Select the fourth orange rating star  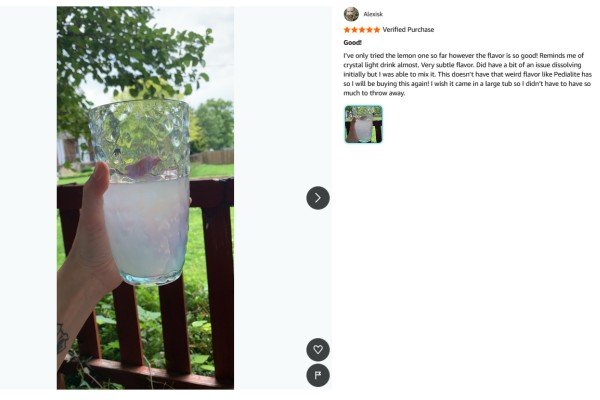point(369,29)
